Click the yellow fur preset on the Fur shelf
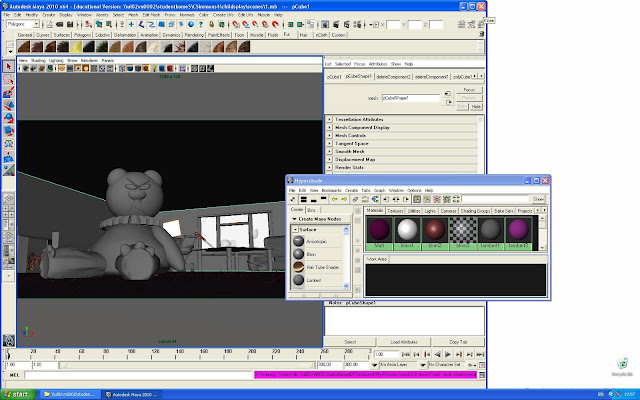Screen dimensions: 640x400 76,47
